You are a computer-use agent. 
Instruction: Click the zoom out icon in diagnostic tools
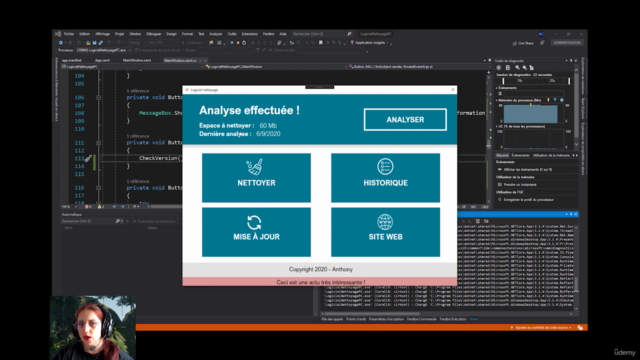coord(524,68)
